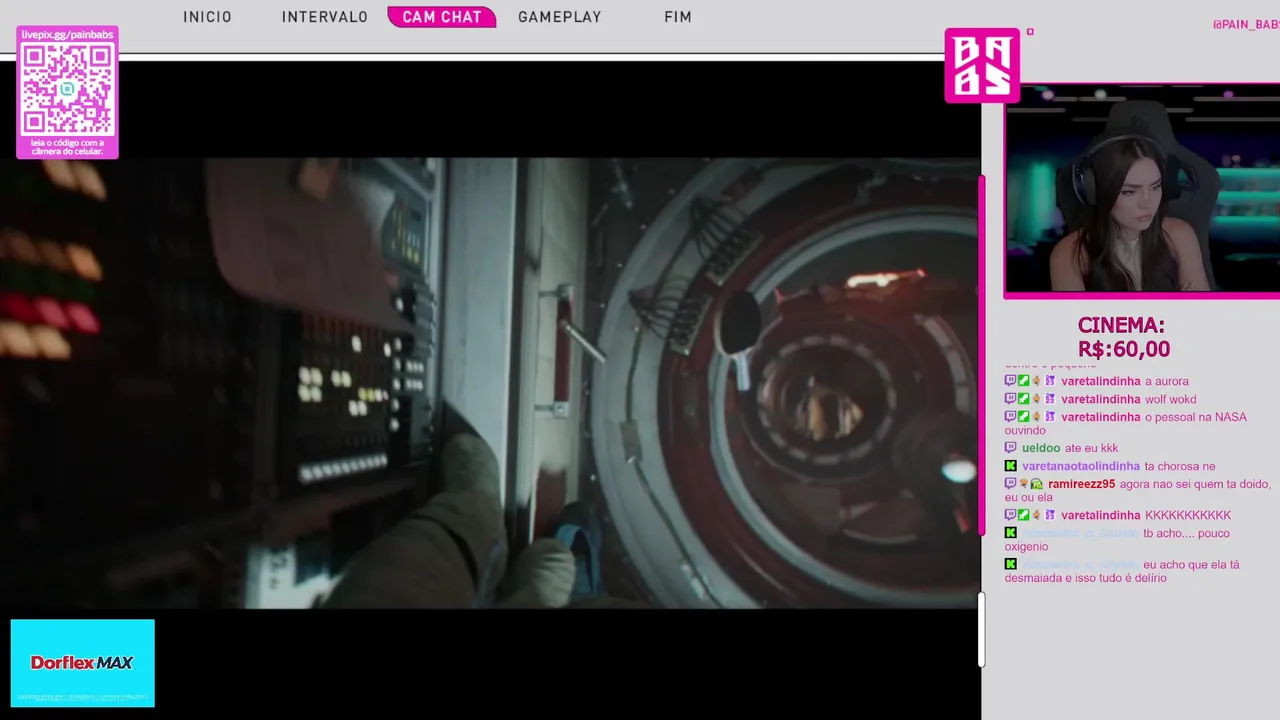Click moderator badge beside 'o pessoal na NASA'
This screenshot has height=720, width=1280.
(x=1023, y=417)
